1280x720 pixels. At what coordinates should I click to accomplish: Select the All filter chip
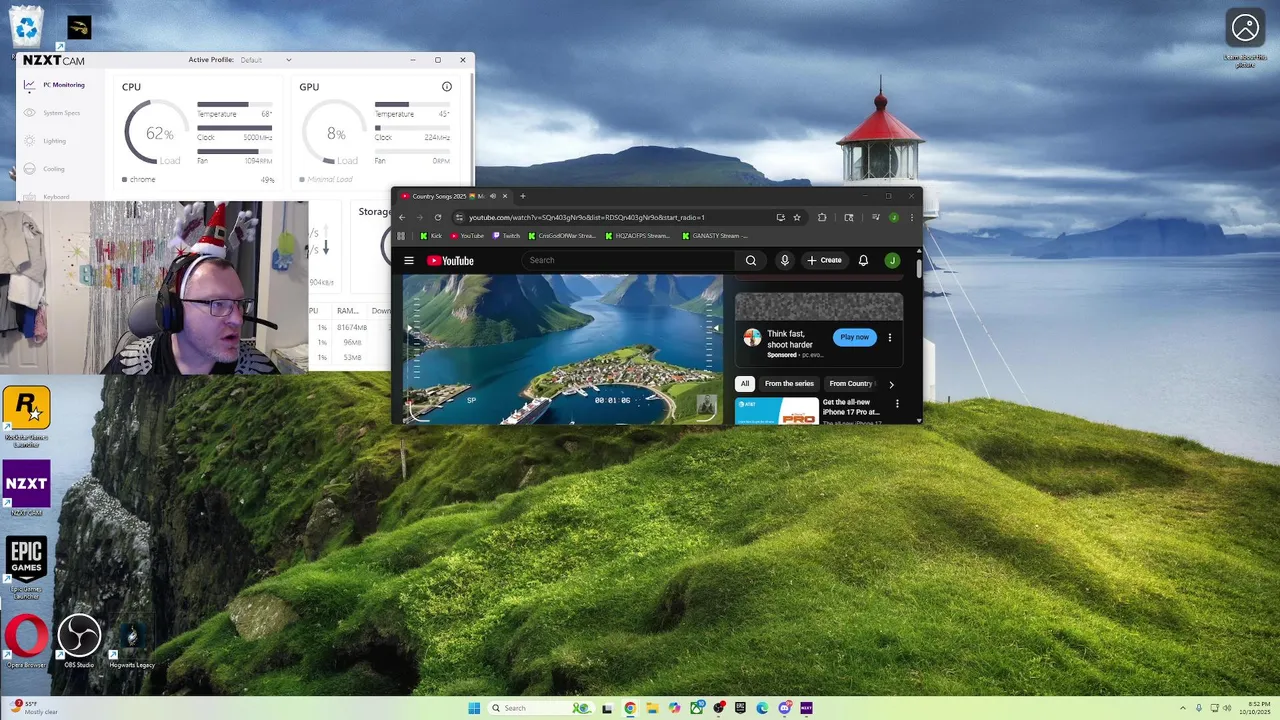744,384
